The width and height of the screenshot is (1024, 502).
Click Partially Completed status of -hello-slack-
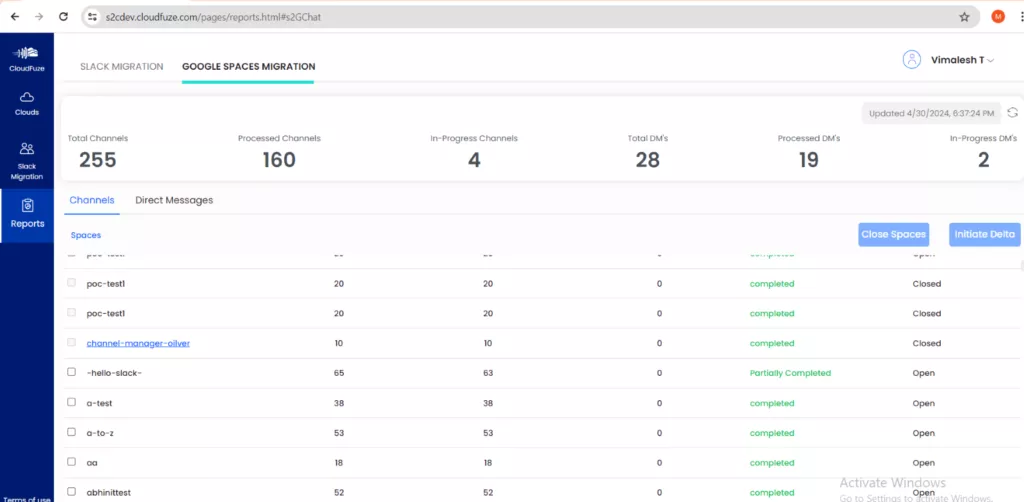pyautogui.click(x=790, y=373)
